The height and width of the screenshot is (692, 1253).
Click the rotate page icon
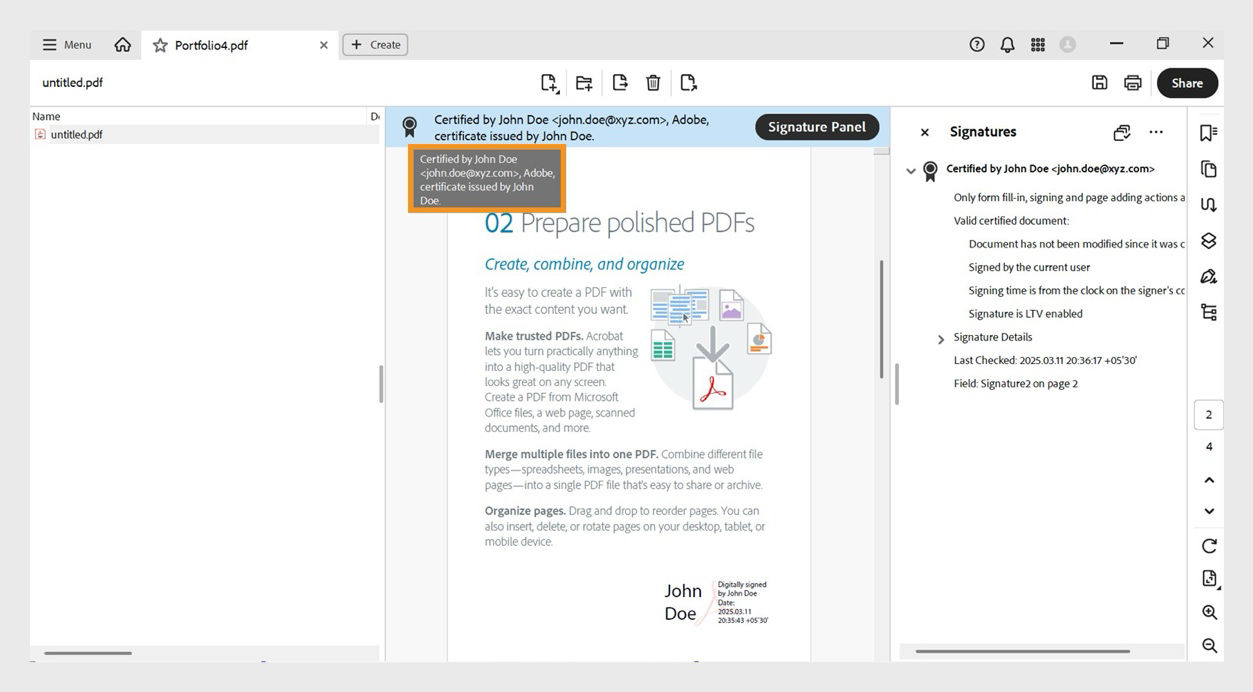1209,545
